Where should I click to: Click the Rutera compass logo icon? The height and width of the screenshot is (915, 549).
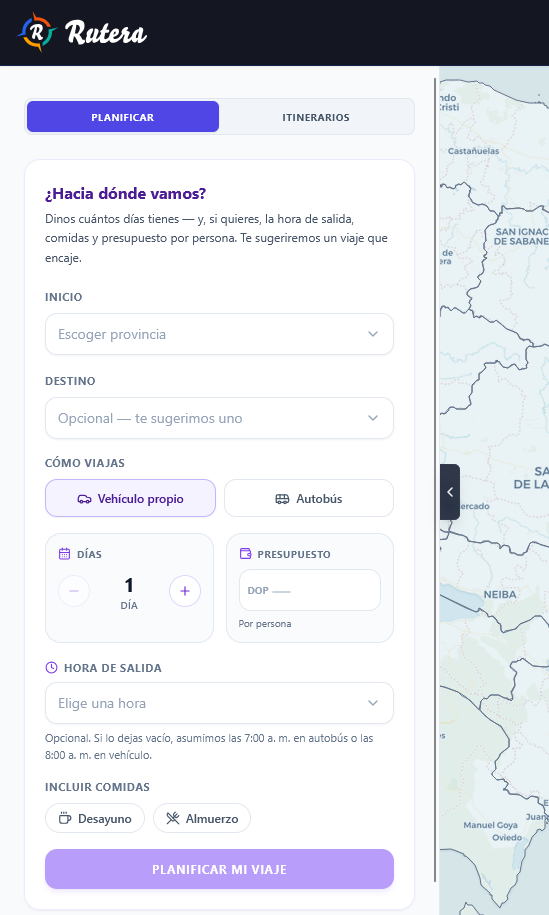(x=37, y=32)
